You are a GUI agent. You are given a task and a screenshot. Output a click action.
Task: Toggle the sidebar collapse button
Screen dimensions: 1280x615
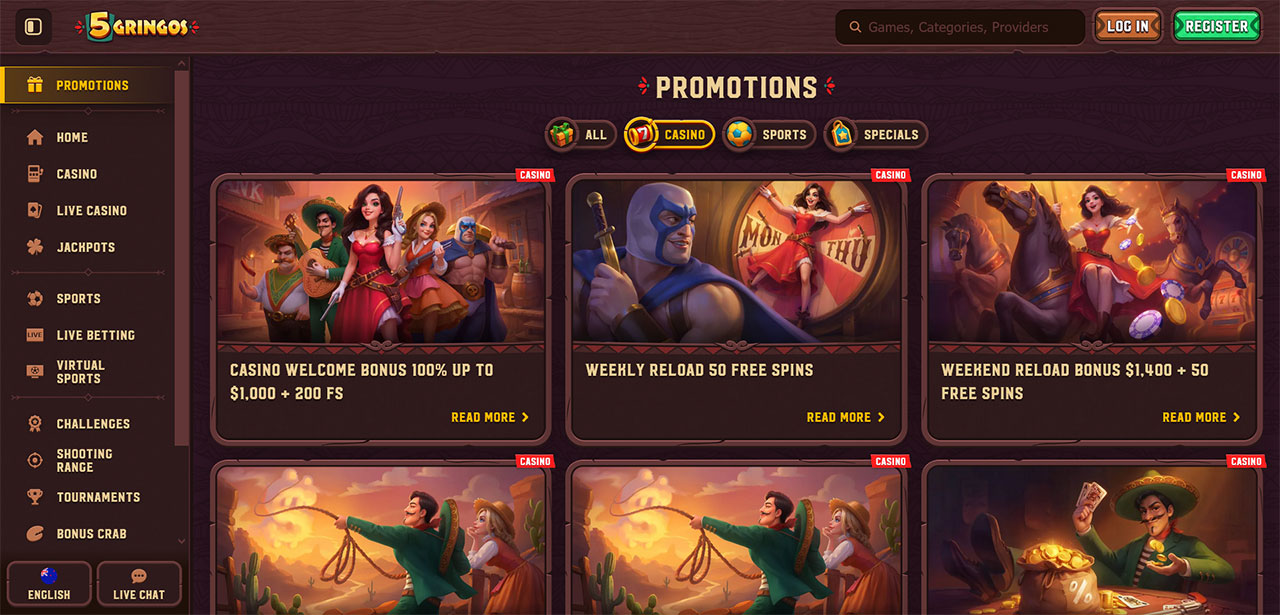pyautogui.click(x=33, y=27)
